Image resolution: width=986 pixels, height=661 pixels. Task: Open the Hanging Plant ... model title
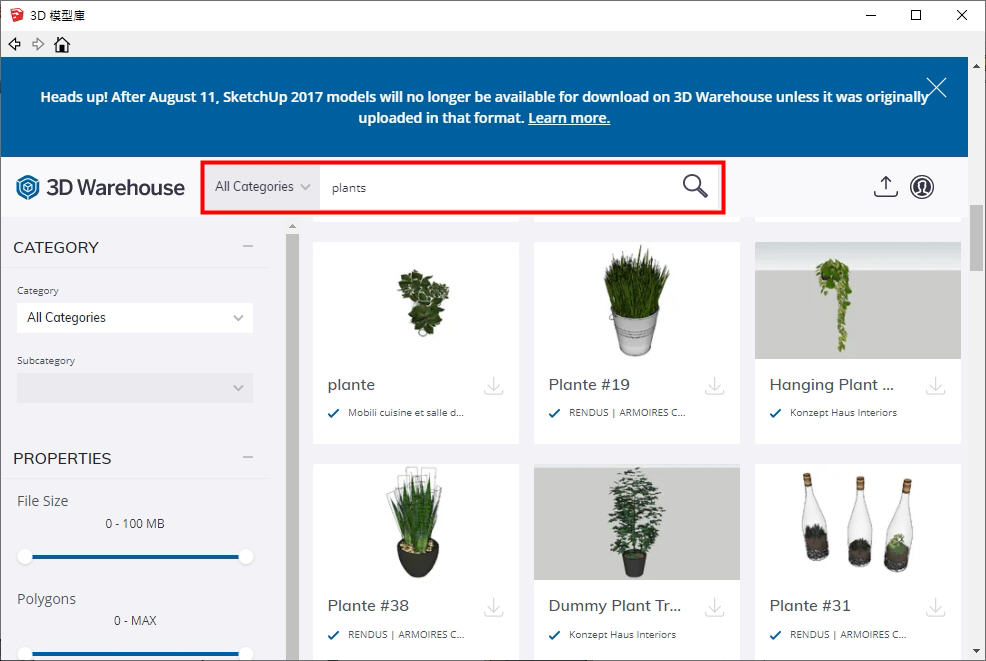point(831,385)
